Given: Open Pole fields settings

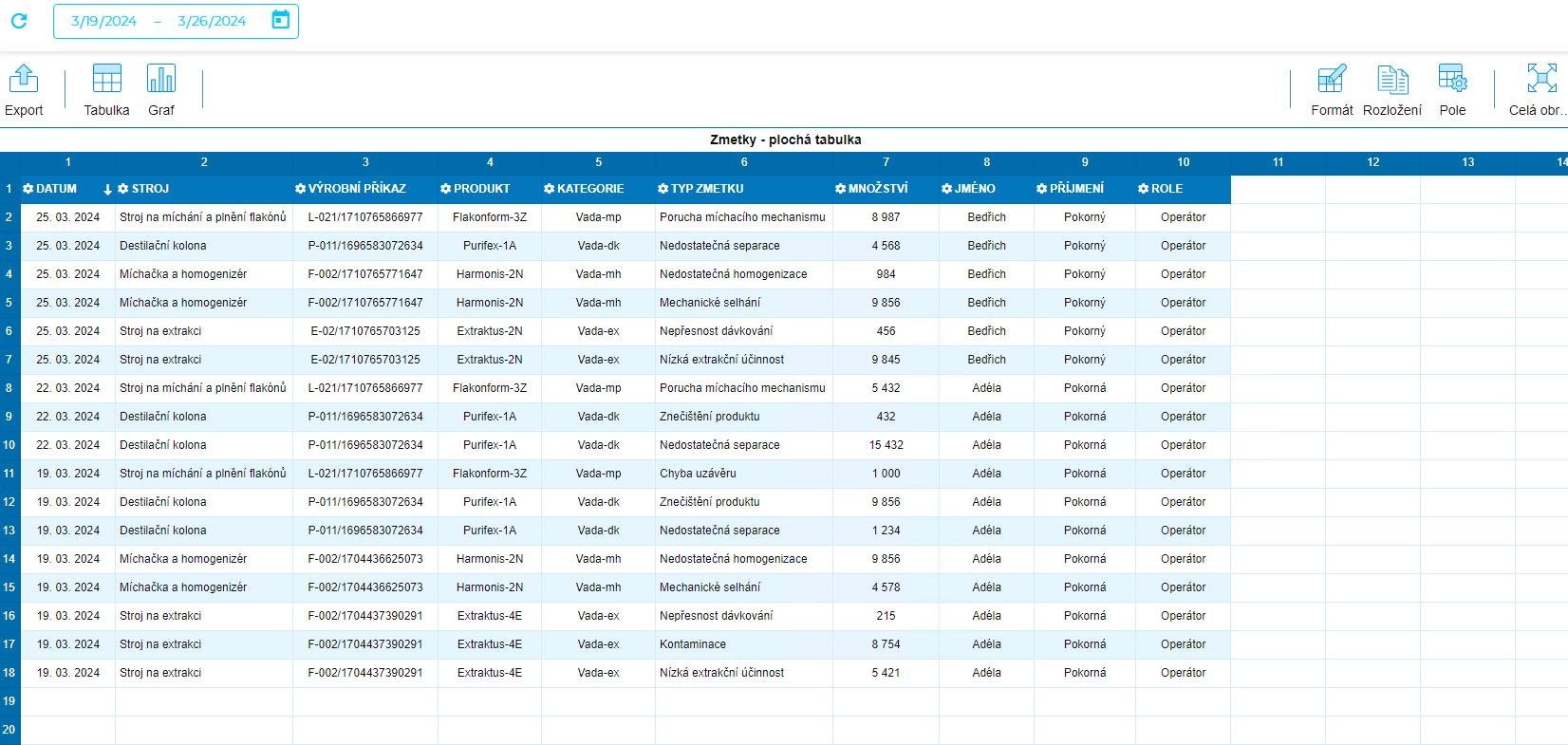Looking at the screenshot, I should click(1452, 91).
